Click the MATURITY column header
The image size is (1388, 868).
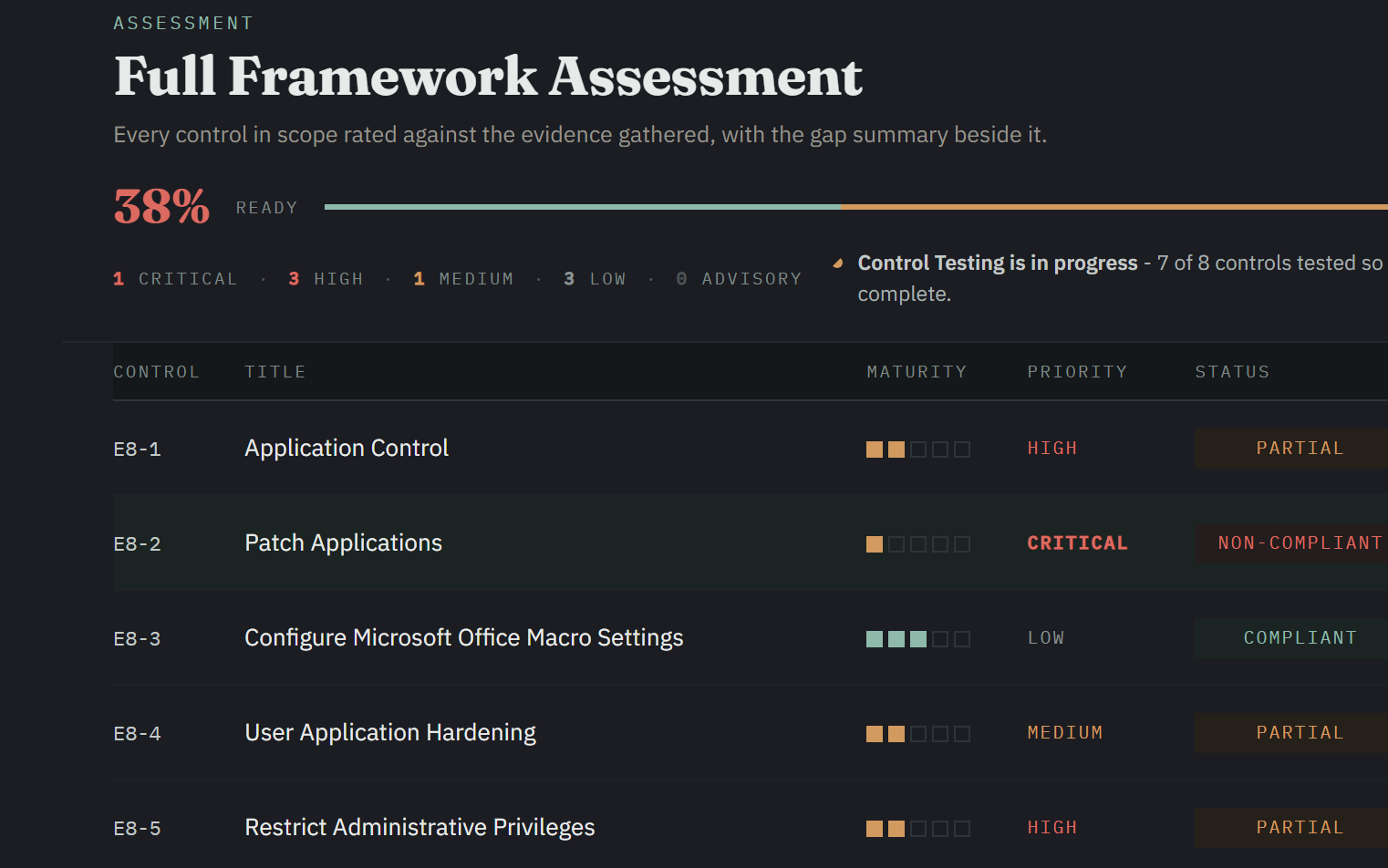[x=917, y=372]
